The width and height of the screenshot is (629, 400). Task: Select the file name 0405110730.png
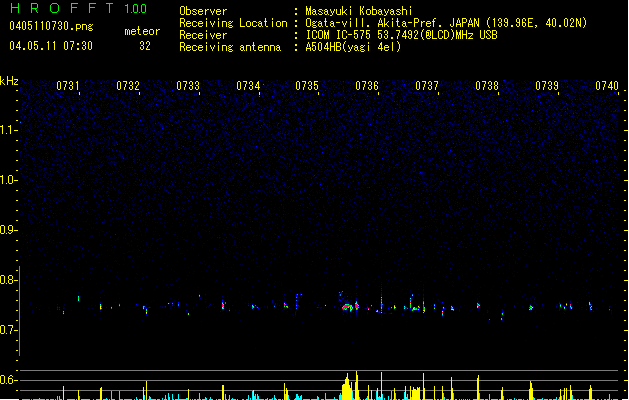click(51, 26)
